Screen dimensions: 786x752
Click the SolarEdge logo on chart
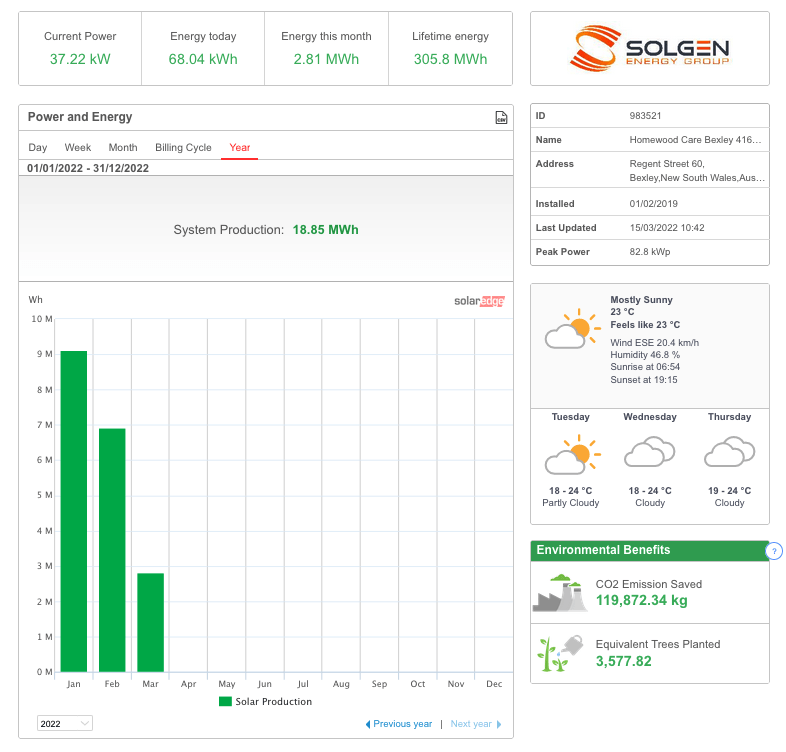click(x=479, y=301)
